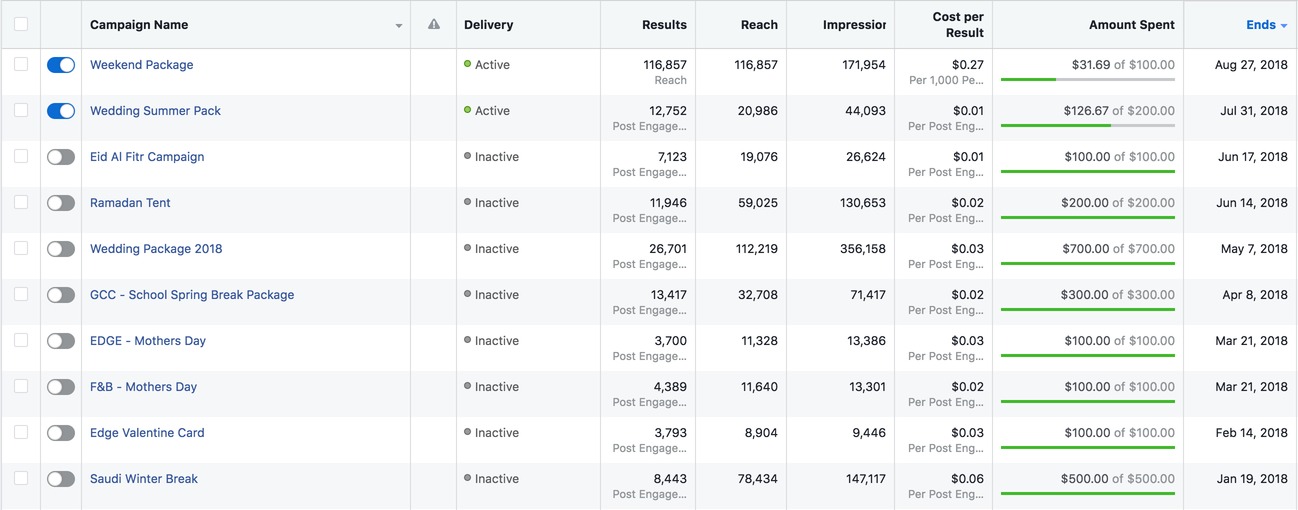
Task: Tick the select-all checkbox in the header
Action: coord(21,25)
